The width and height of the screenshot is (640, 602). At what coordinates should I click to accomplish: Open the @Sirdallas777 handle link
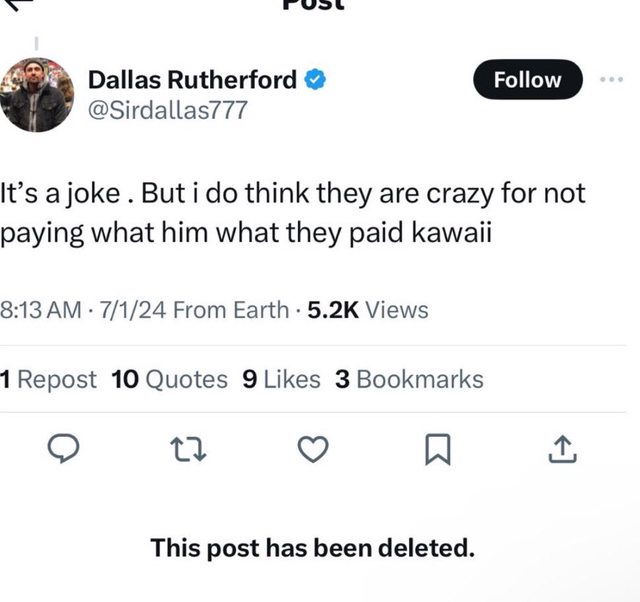coord(167,110)
